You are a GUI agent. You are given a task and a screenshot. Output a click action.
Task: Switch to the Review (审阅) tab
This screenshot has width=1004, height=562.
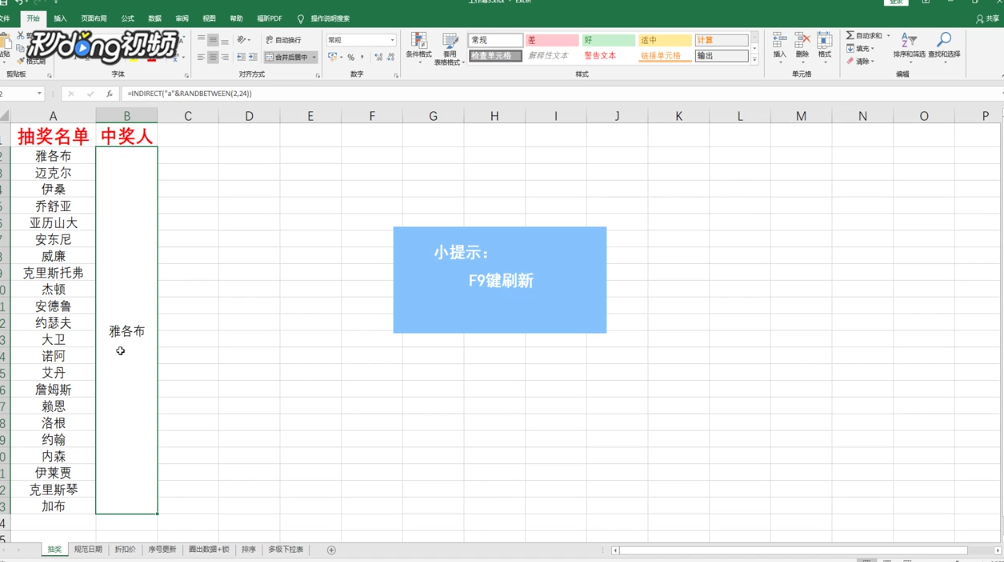click(182, 19)
